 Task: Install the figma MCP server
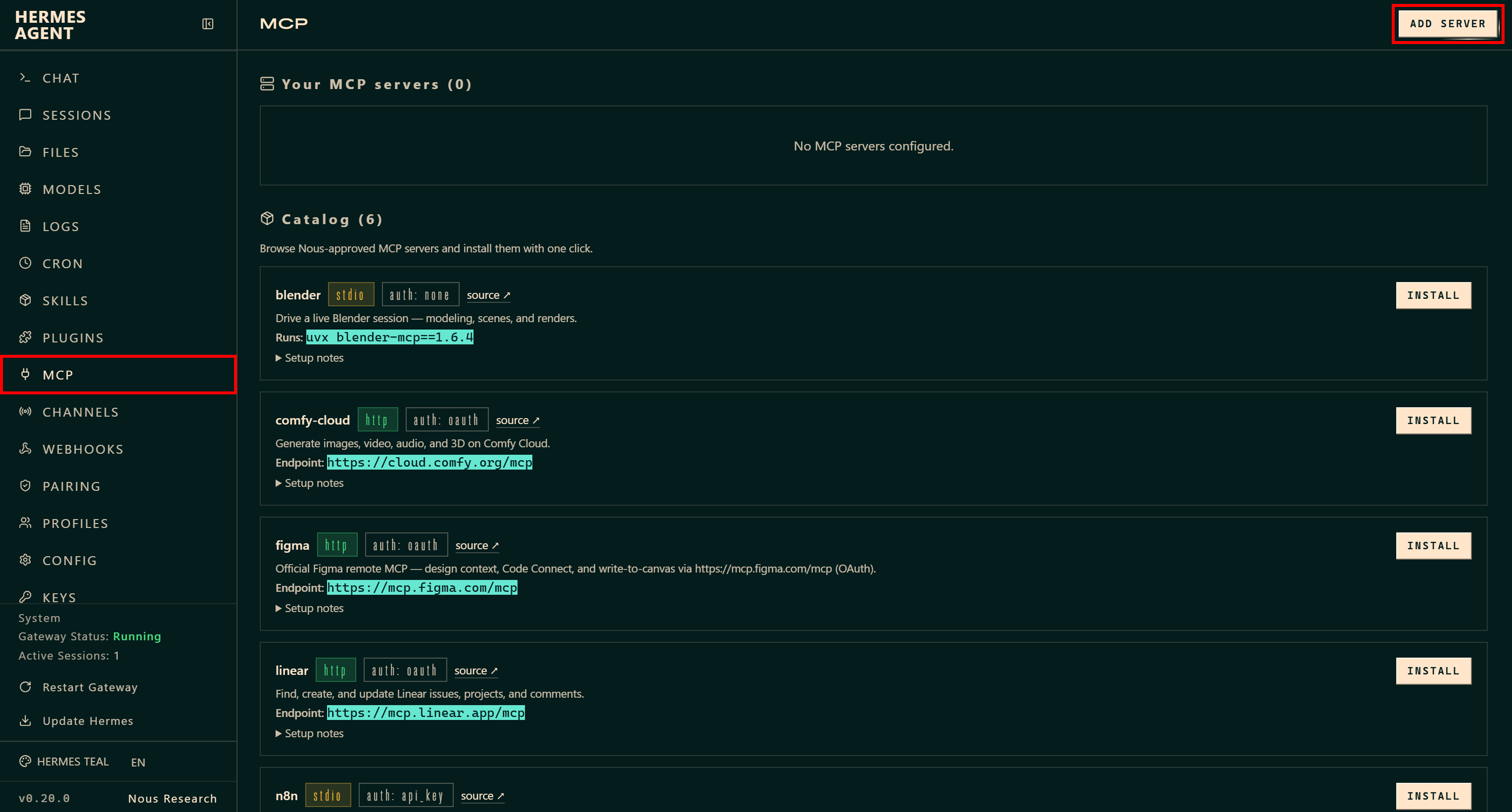1433,545
